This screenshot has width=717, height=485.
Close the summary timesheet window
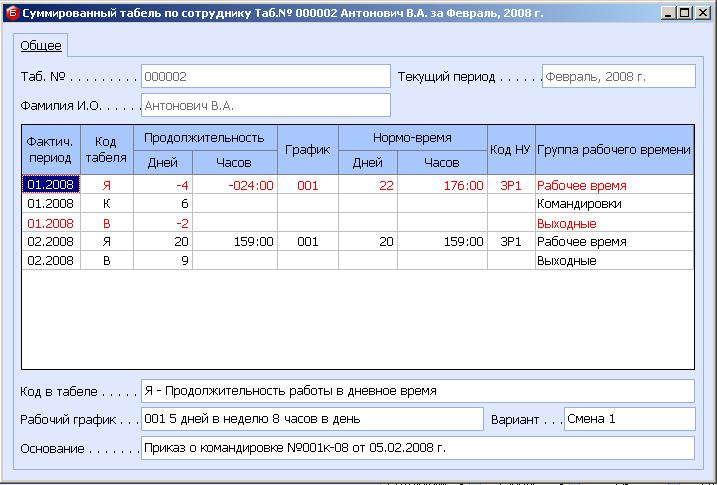click(701, 13)
